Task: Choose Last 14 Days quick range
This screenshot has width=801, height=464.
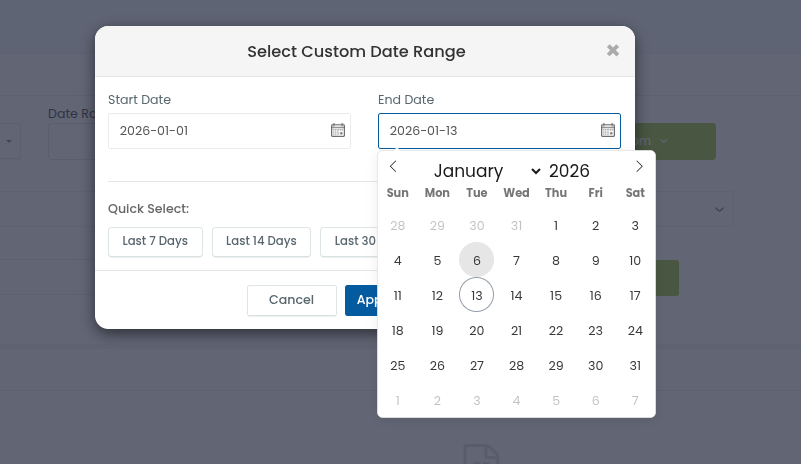Action: click(261, 241)
